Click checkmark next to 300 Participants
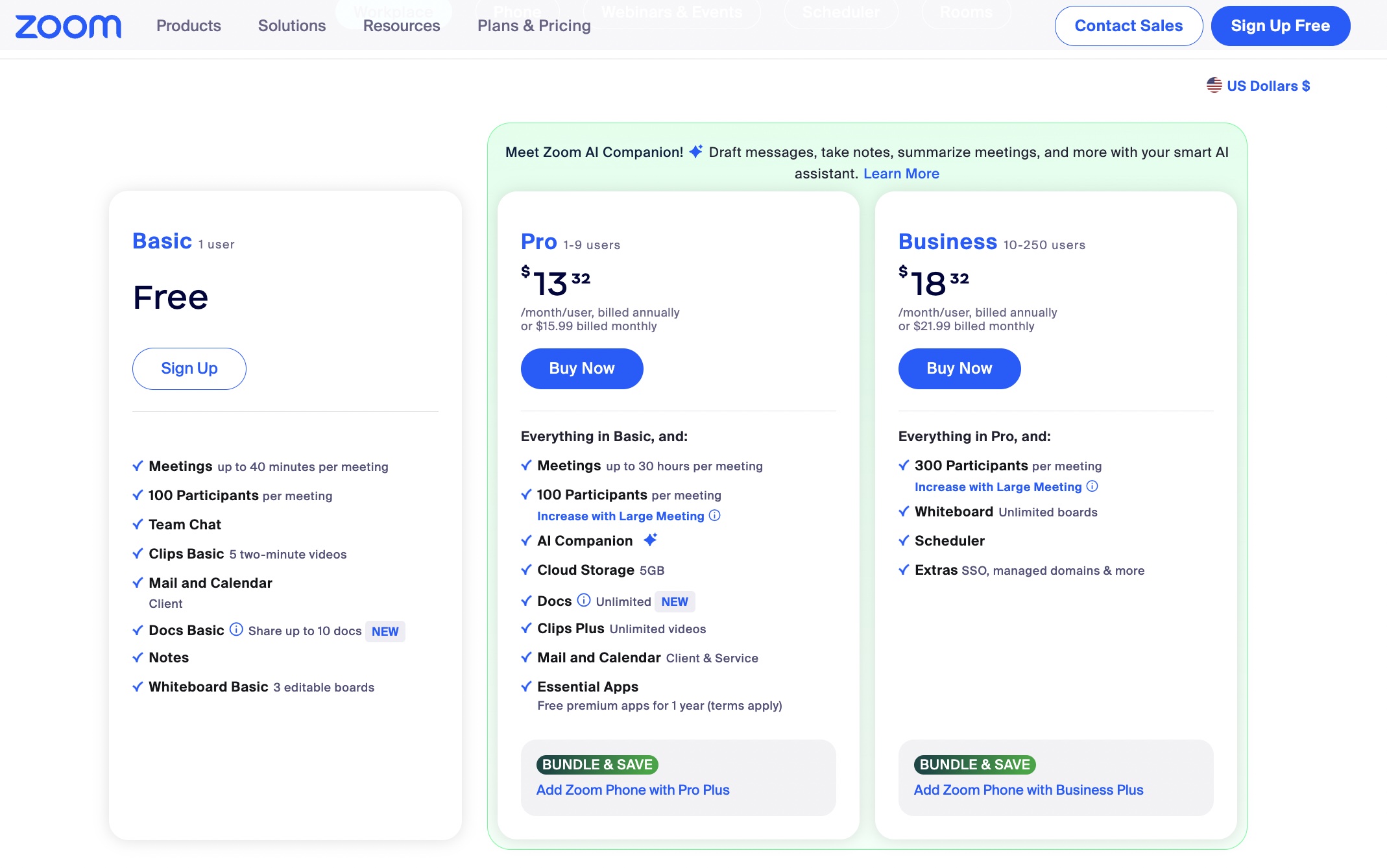 point(904,465)
